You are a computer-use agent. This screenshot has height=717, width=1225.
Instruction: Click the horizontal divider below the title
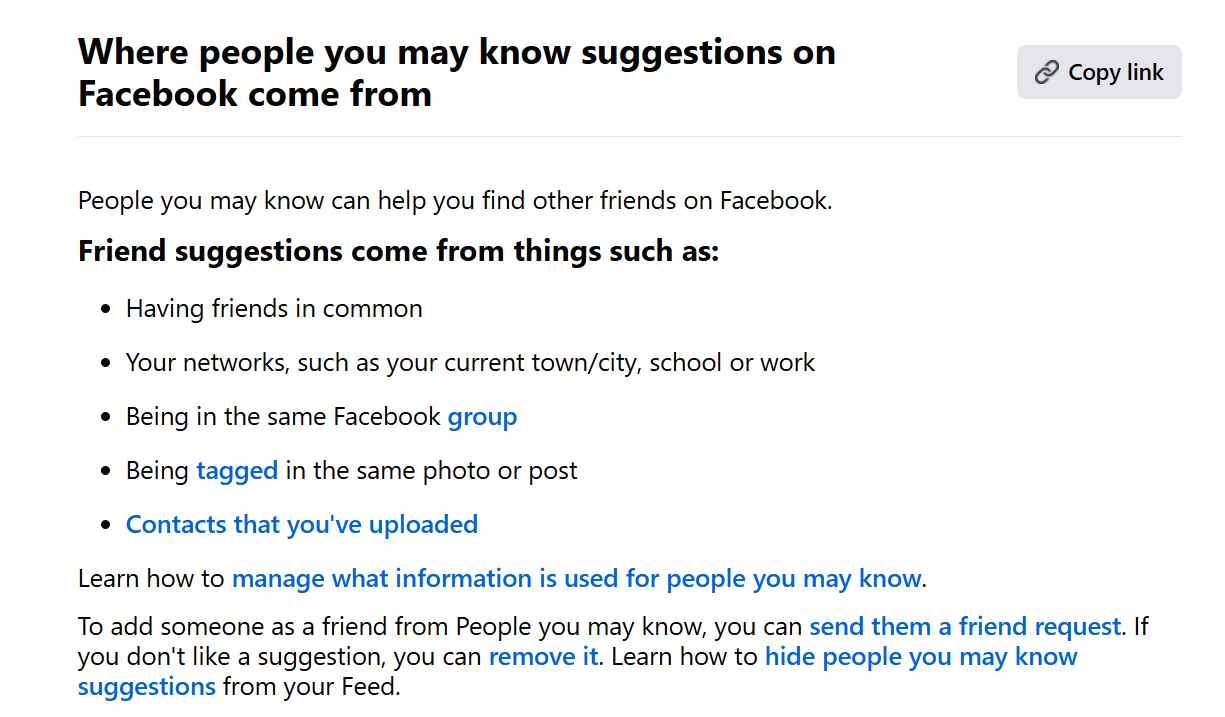[x=628, y=136]
